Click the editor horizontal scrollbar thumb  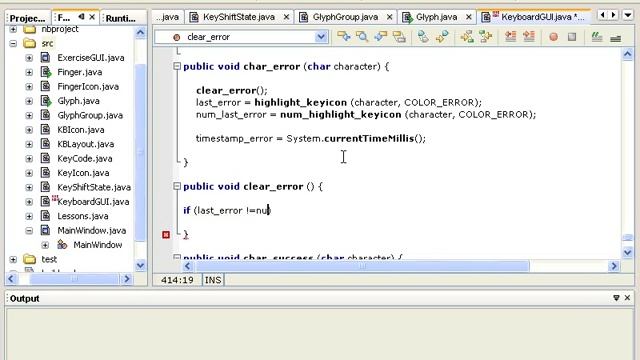(362, 266)
